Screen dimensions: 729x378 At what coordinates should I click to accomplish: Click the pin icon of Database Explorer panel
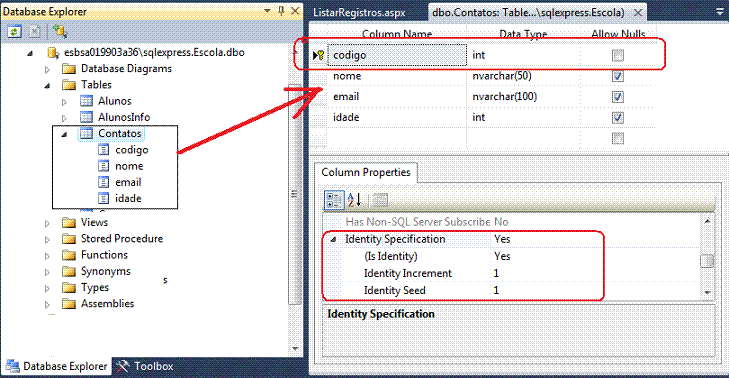tap(281, 11)
